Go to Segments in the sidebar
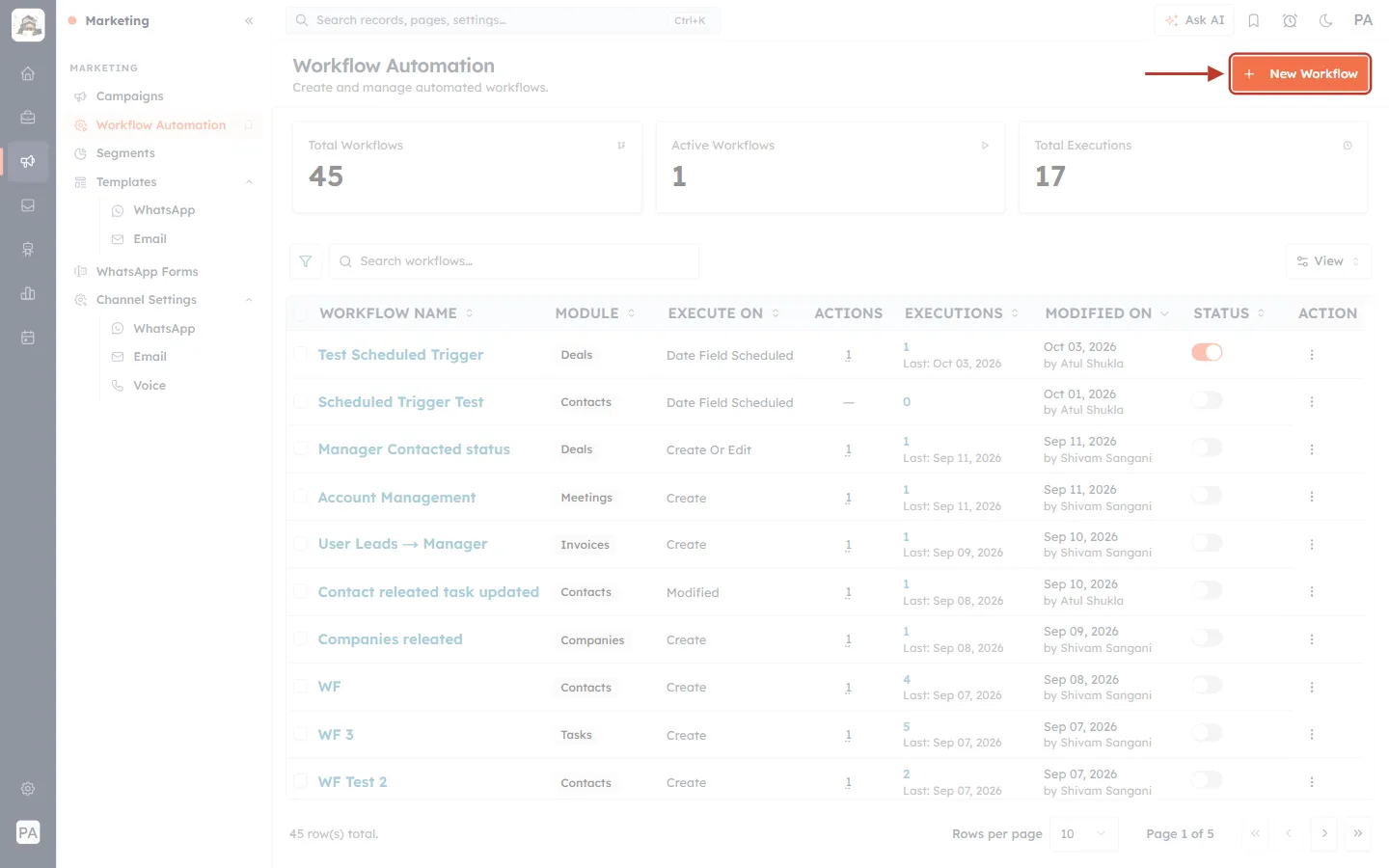This screenshot has width=1389, height=868. [125, 153]
